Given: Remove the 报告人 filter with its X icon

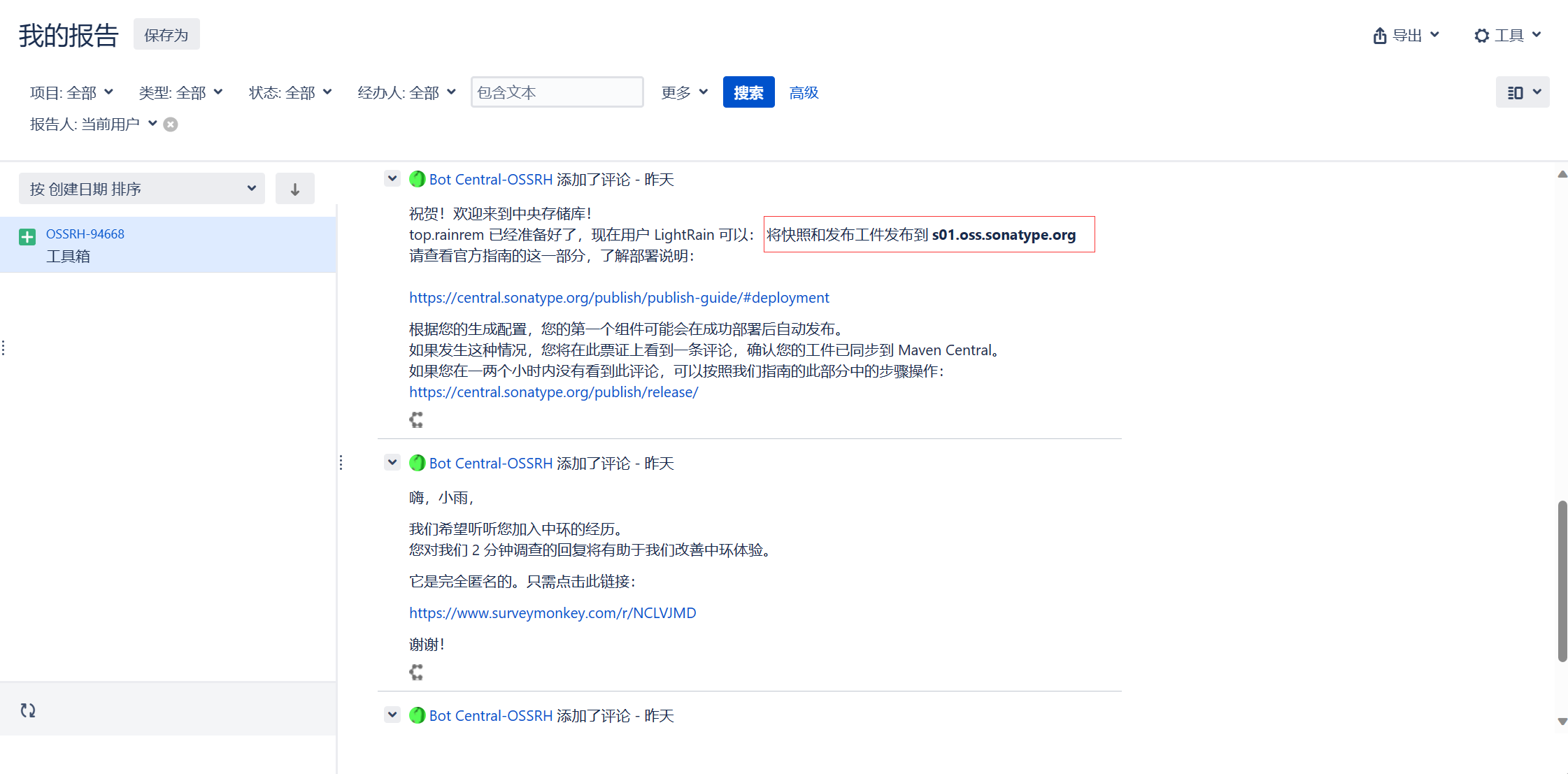Looking at the screenshot, I should point(171,124).
